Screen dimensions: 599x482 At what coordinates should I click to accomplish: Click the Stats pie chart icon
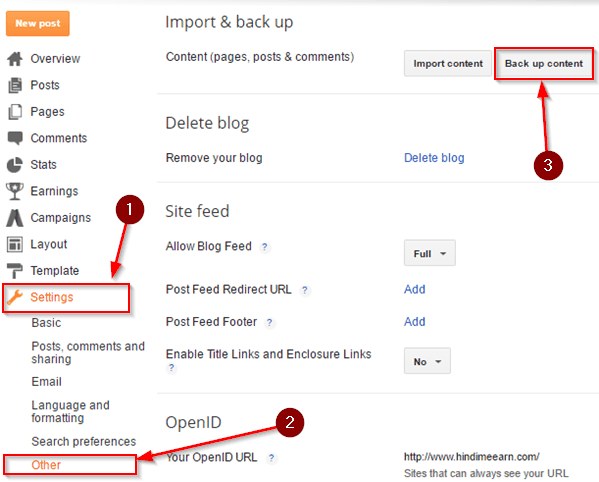pyautogui.click(x=15, y=165)
